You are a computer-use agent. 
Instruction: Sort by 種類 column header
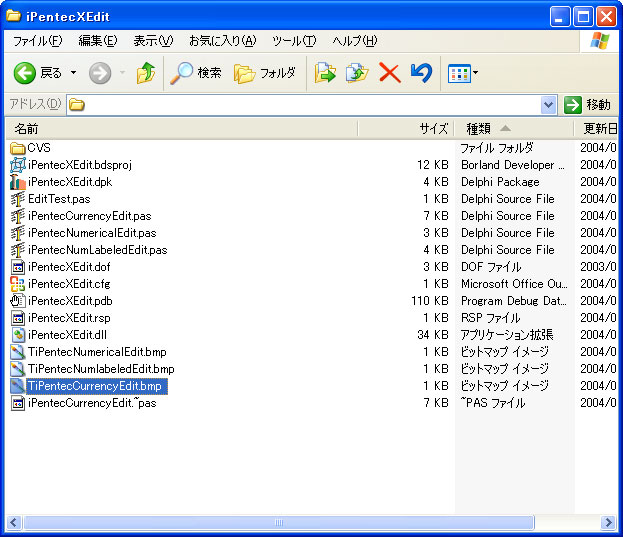point(513,129)
